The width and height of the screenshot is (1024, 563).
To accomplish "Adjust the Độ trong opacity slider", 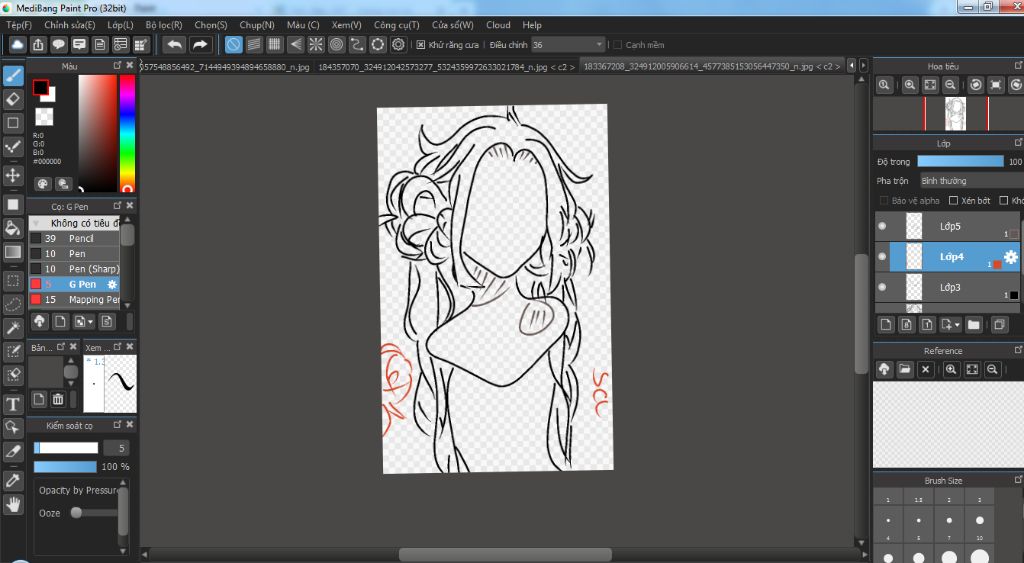I will [960, 161].
